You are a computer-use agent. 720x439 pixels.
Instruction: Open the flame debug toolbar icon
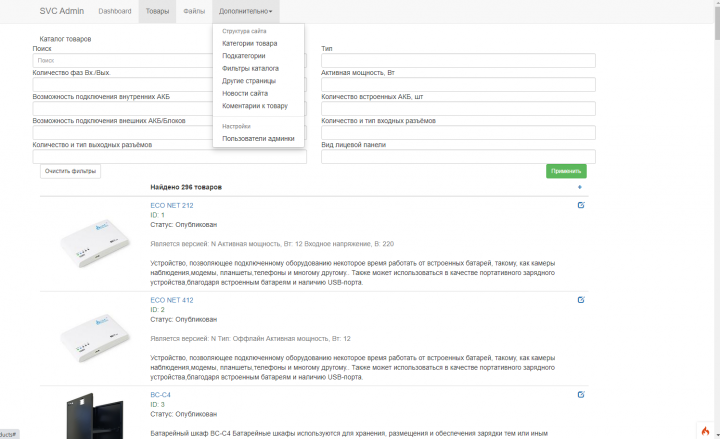[705, 431]
